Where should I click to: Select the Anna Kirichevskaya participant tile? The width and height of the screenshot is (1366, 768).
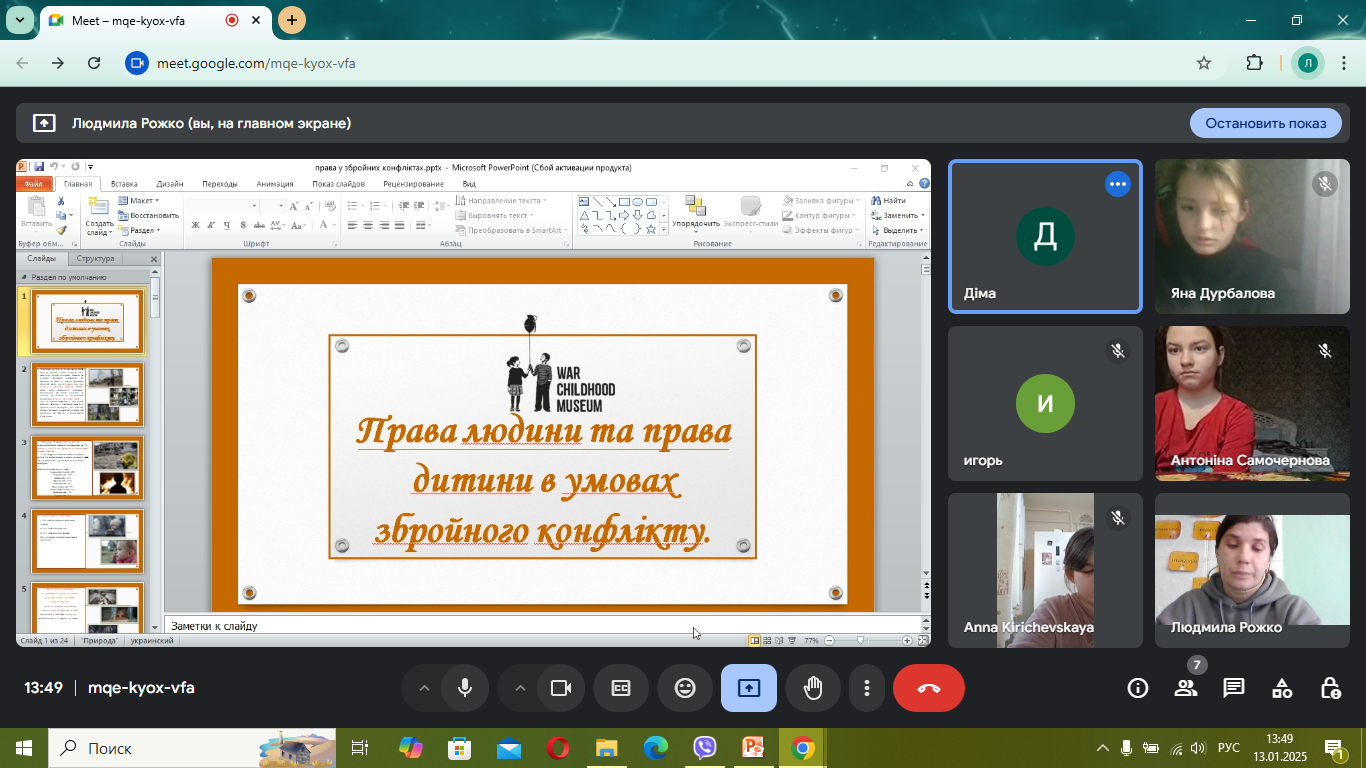(x=1045, y=570)
